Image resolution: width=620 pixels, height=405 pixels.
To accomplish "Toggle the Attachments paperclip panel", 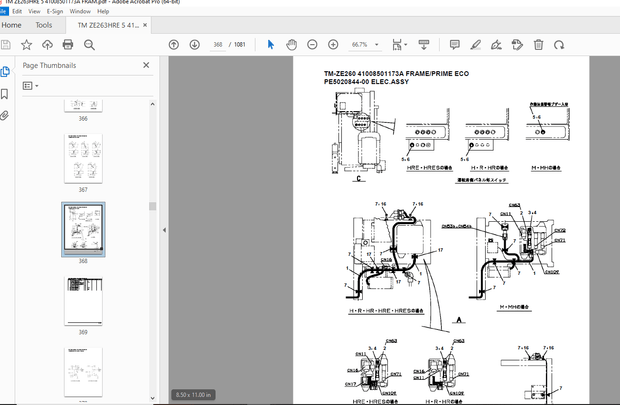I will [x=6, y=115].
